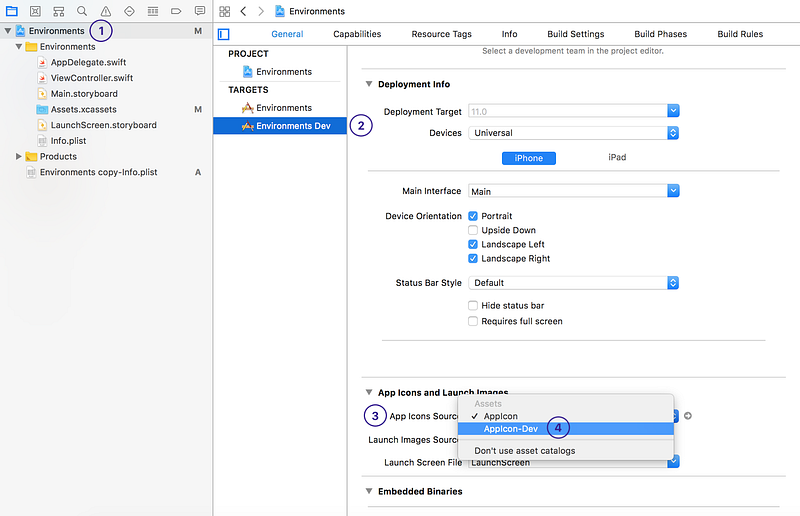This screenshot has width=800, height=516.
Task: Open the Find navigator magnifier icon
Action: click(x=82, y=11)
